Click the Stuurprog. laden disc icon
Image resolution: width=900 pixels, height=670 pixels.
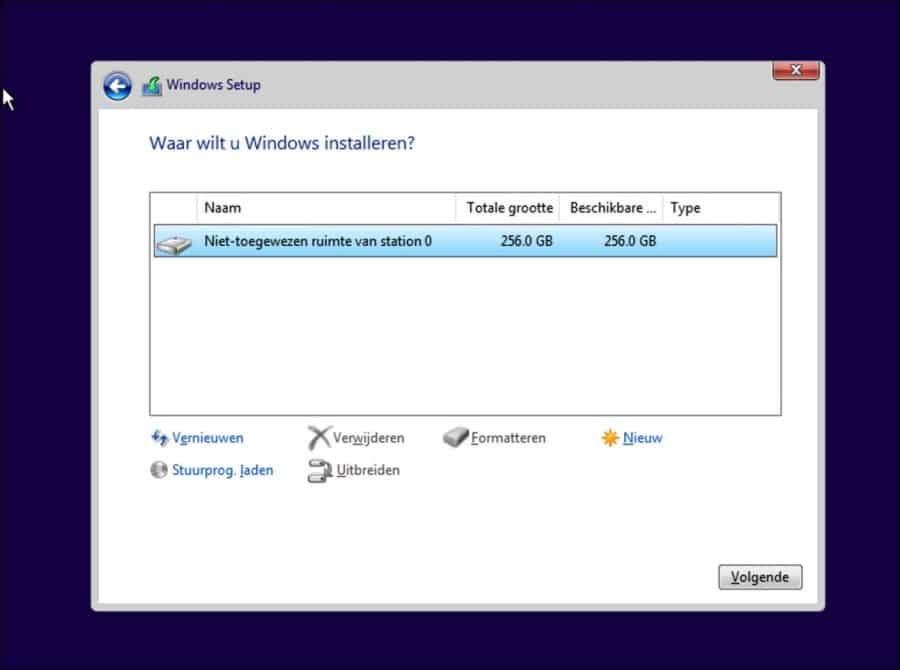point(158,470)
